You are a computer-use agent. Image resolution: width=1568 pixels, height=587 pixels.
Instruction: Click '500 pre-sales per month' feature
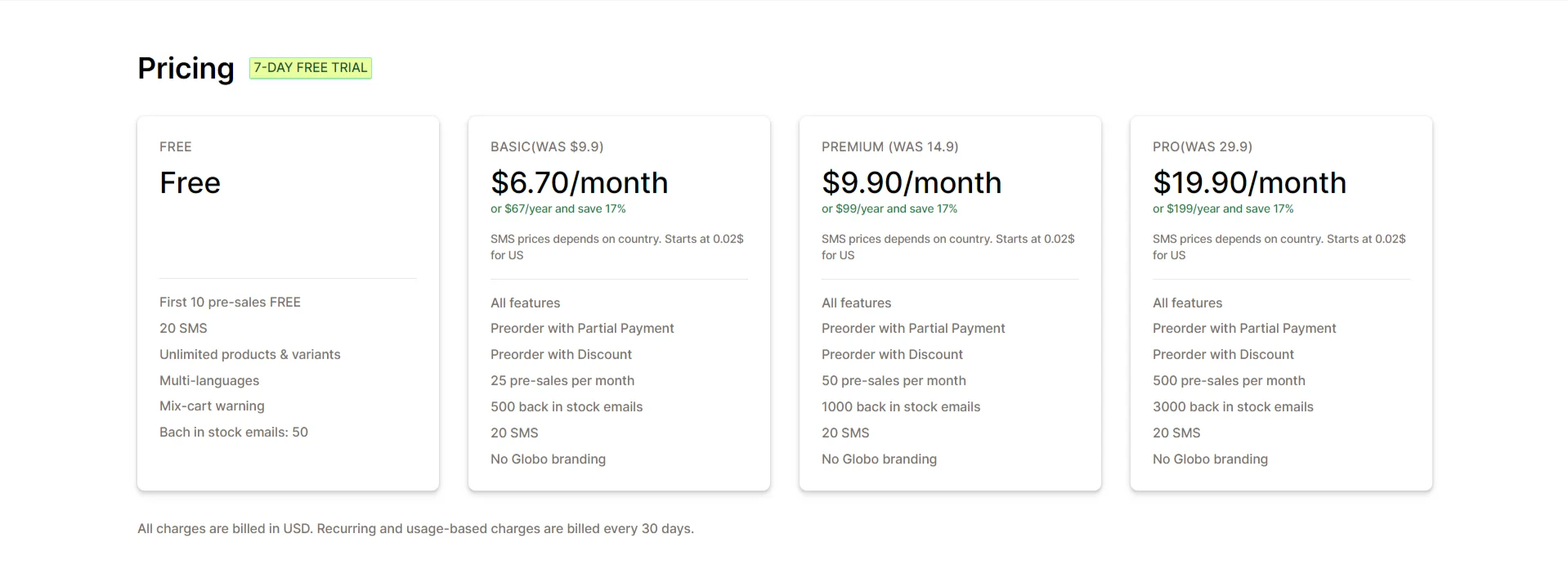click(1229, 381)
